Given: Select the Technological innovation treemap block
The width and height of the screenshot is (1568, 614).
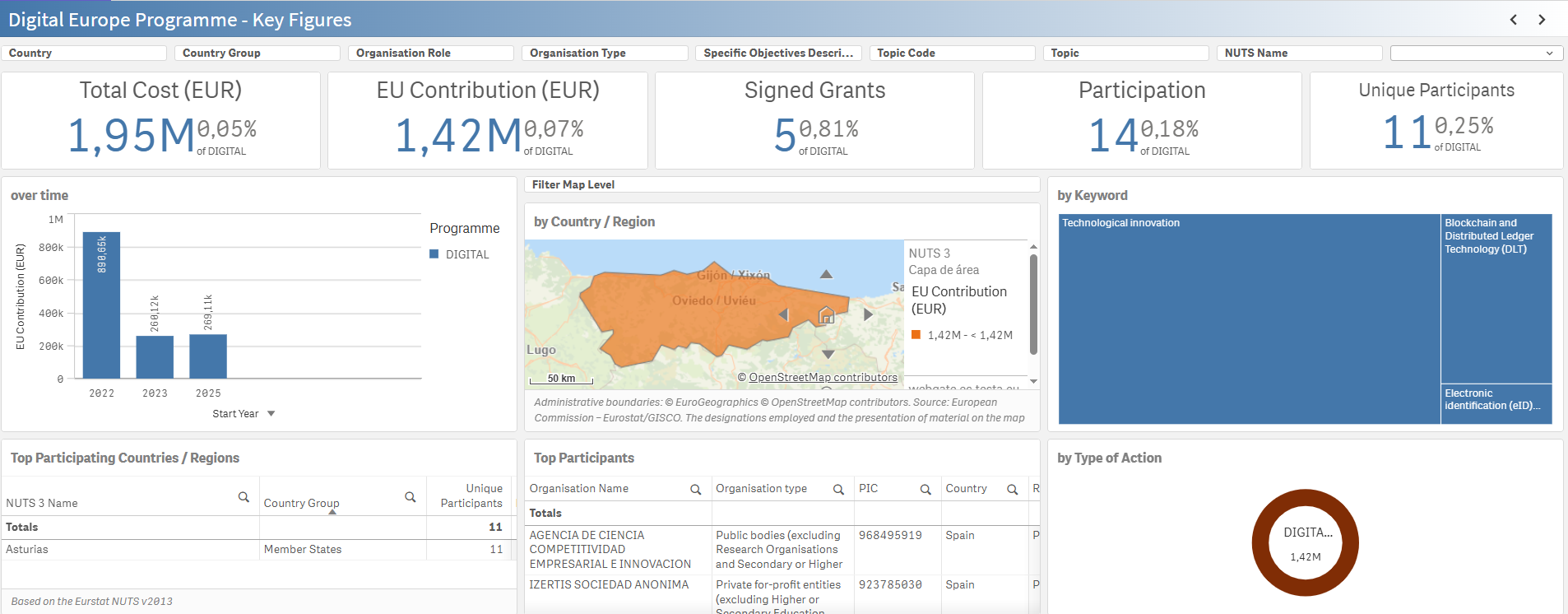Looking at the screenshot, I should click(1248, 319).
